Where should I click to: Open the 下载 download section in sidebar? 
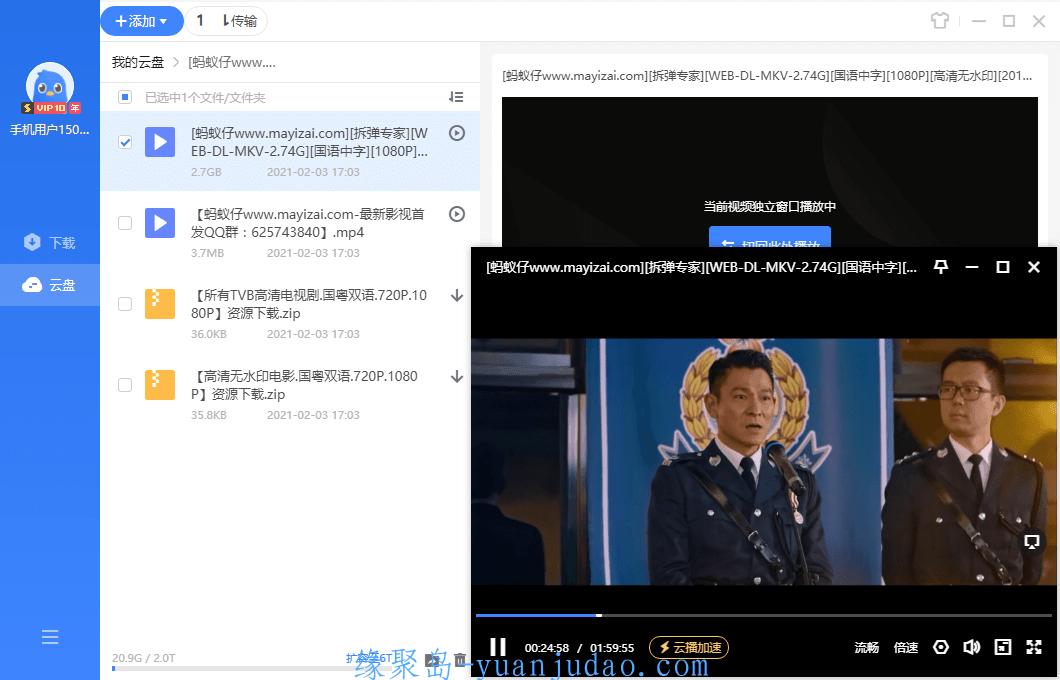49,242
